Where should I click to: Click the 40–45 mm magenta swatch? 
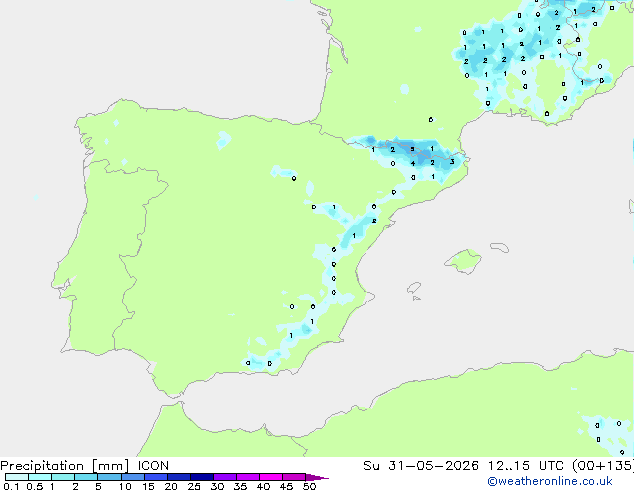click(x=271, y=477)
